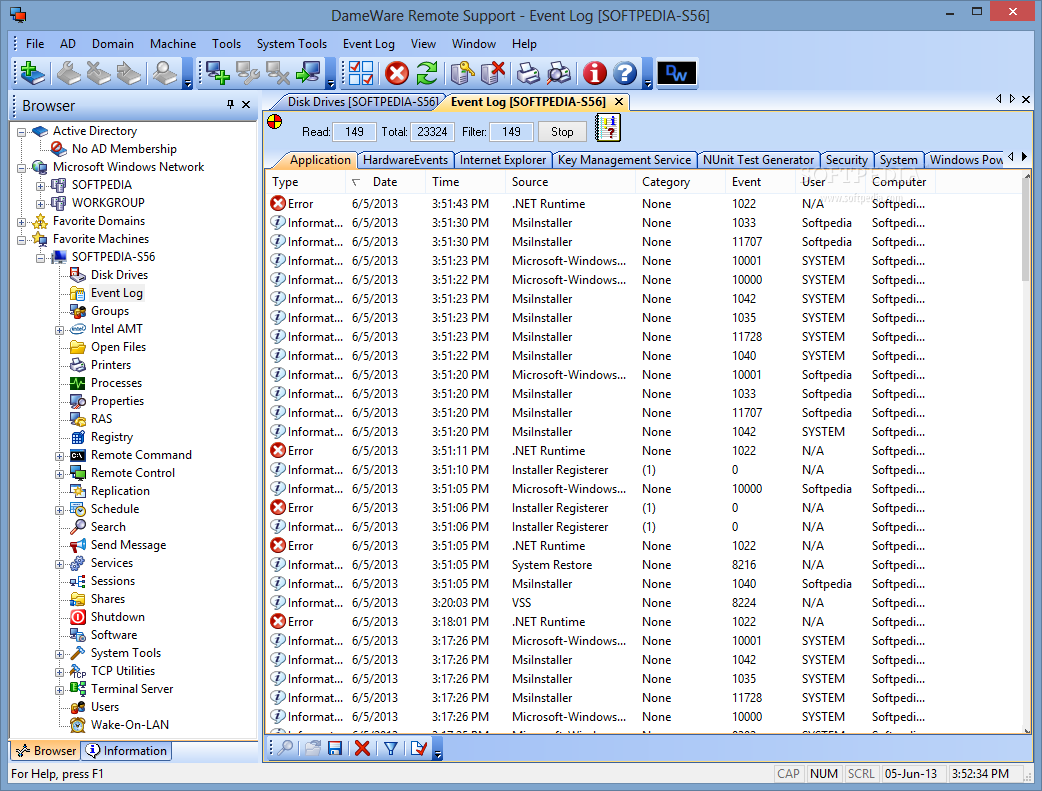
Task: Switch to the HardwareEvents log tab
Action: pyautogui.click(x=405, y=160)
